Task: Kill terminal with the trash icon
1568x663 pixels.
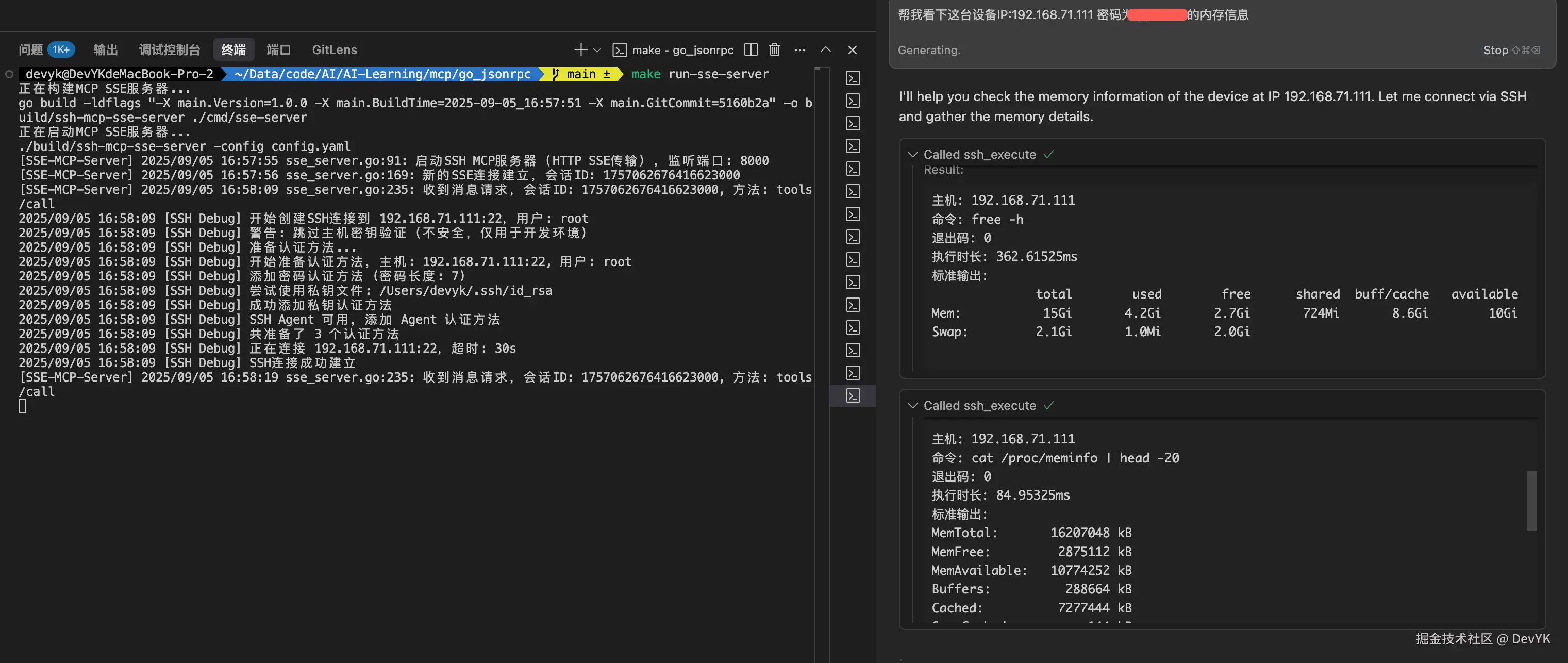Action: (x=774, y=49)
